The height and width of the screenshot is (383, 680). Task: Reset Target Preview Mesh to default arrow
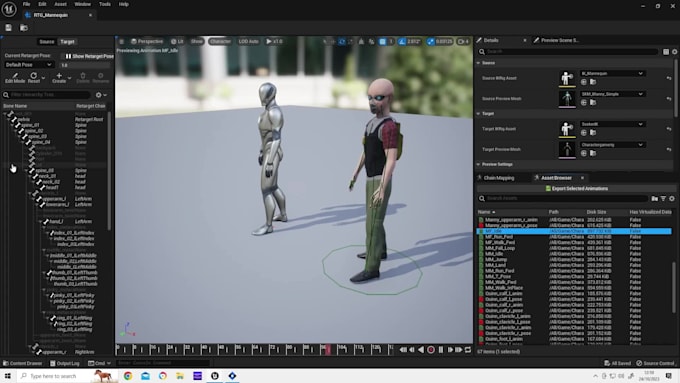tap(669, 149)
